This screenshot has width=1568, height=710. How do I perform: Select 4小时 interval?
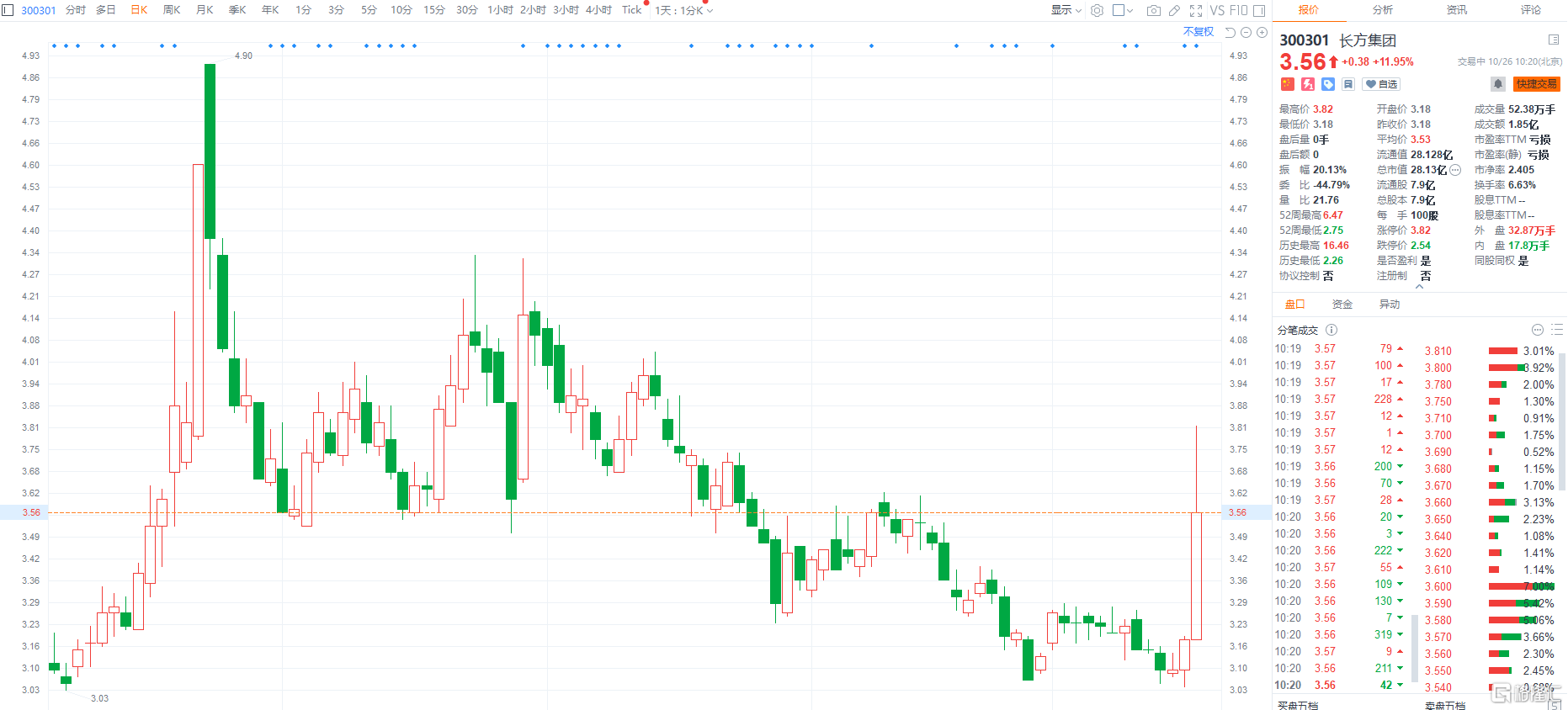(598, 10)
